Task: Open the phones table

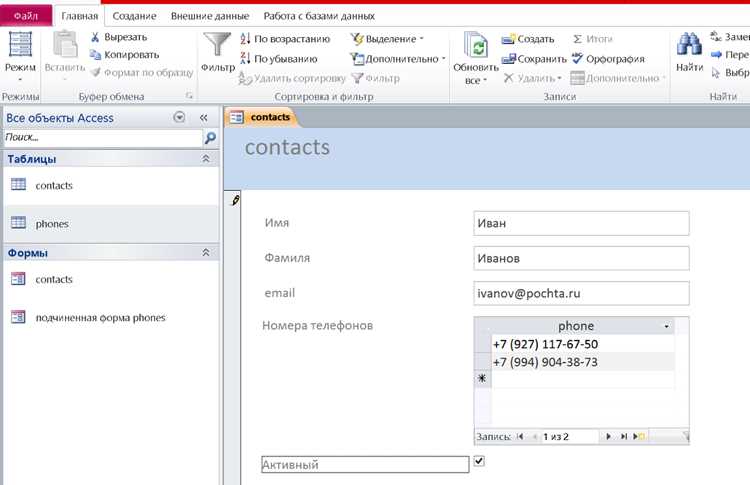Action: pos(111,223)
